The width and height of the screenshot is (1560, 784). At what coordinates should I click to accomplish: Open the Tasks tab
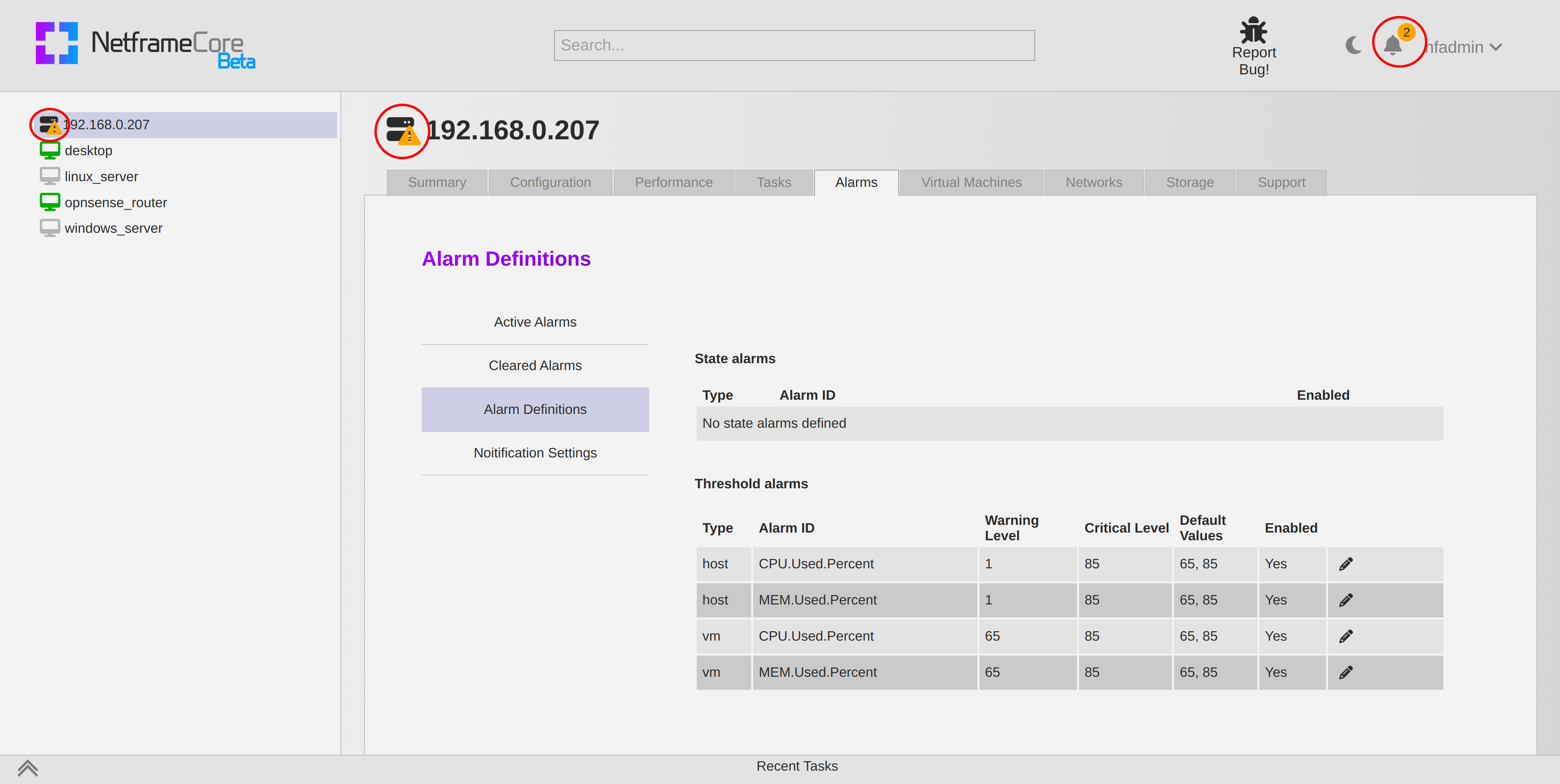[773, 182]
